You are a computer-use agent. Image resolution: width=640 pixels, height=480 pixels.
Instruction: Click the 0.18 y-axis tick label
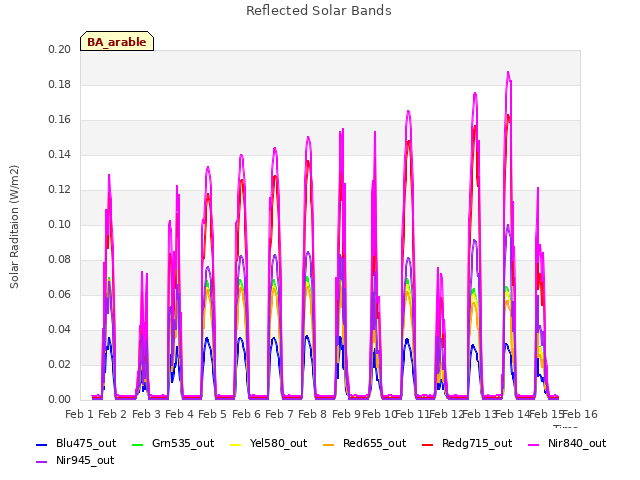60,84
